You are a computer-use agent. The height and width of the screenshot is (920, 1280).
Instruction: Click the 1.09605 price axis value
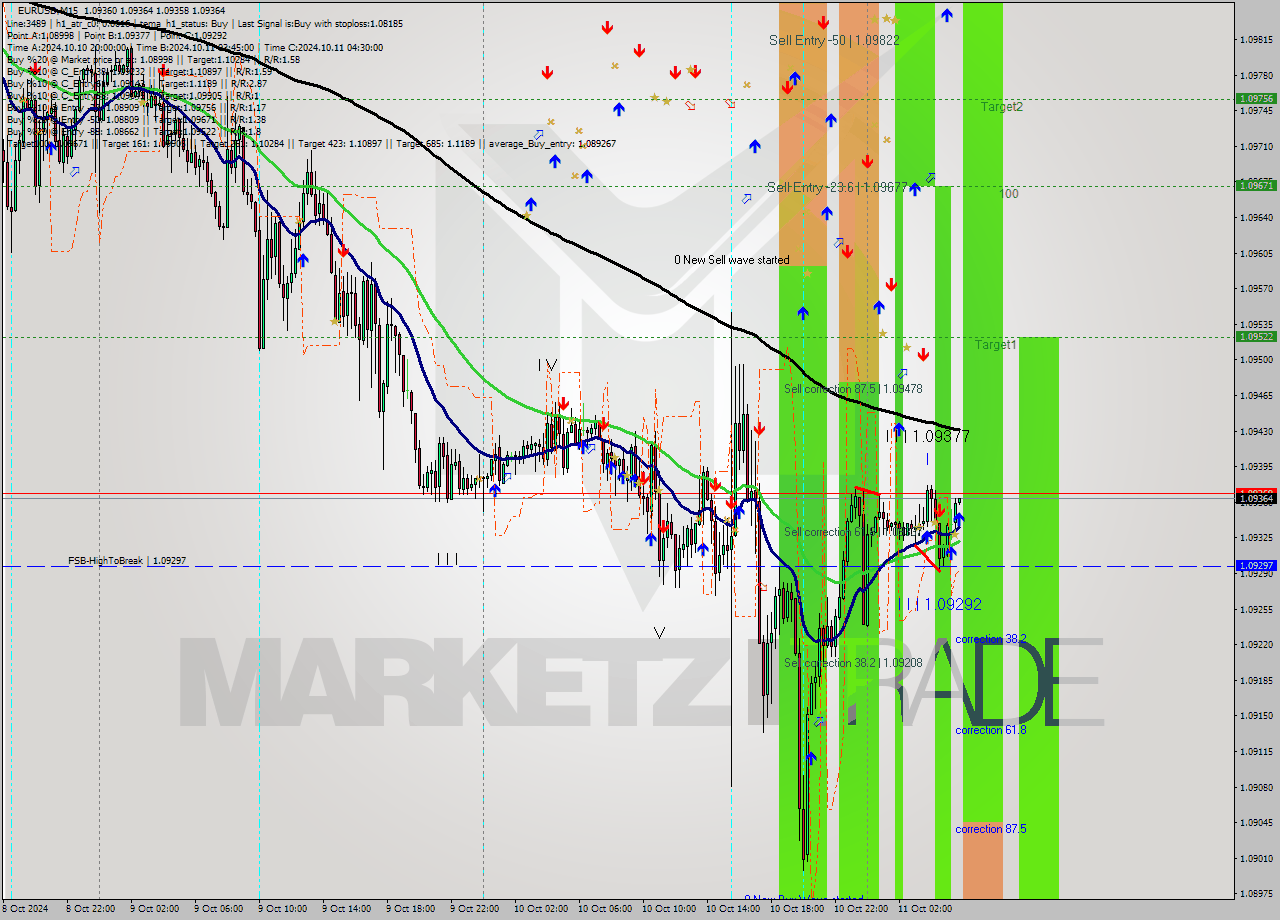coord(1256,253)
